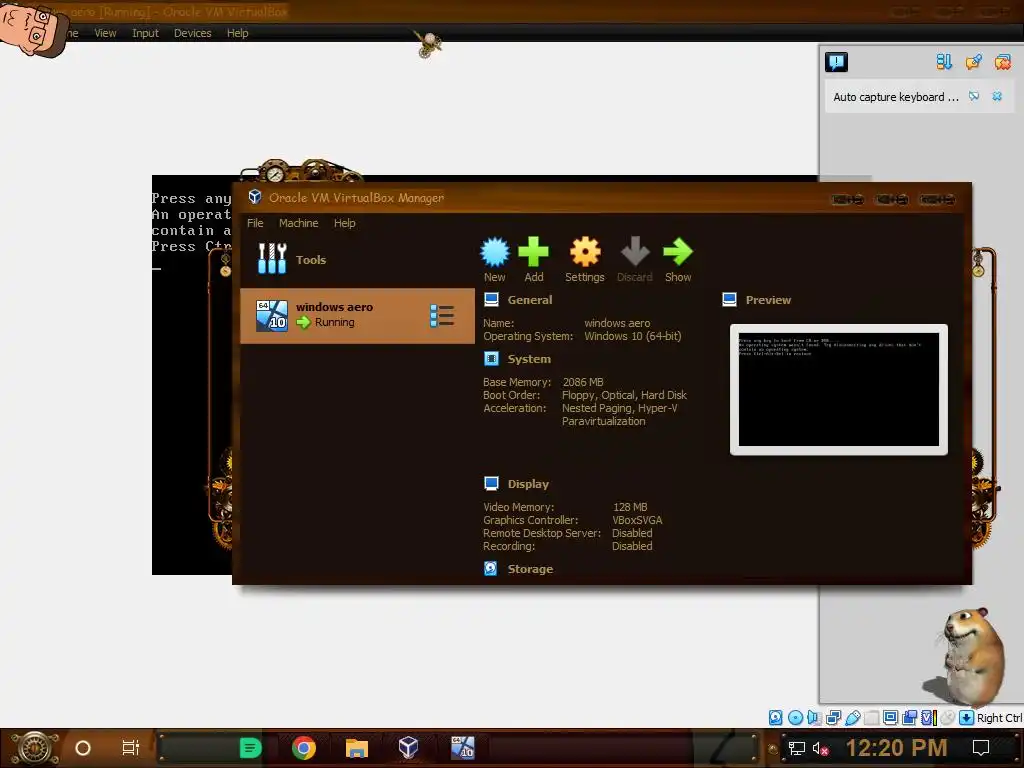This screenshot has width=1024, height=768.
Task: Click the network adapters status icon
Action: 833,718
